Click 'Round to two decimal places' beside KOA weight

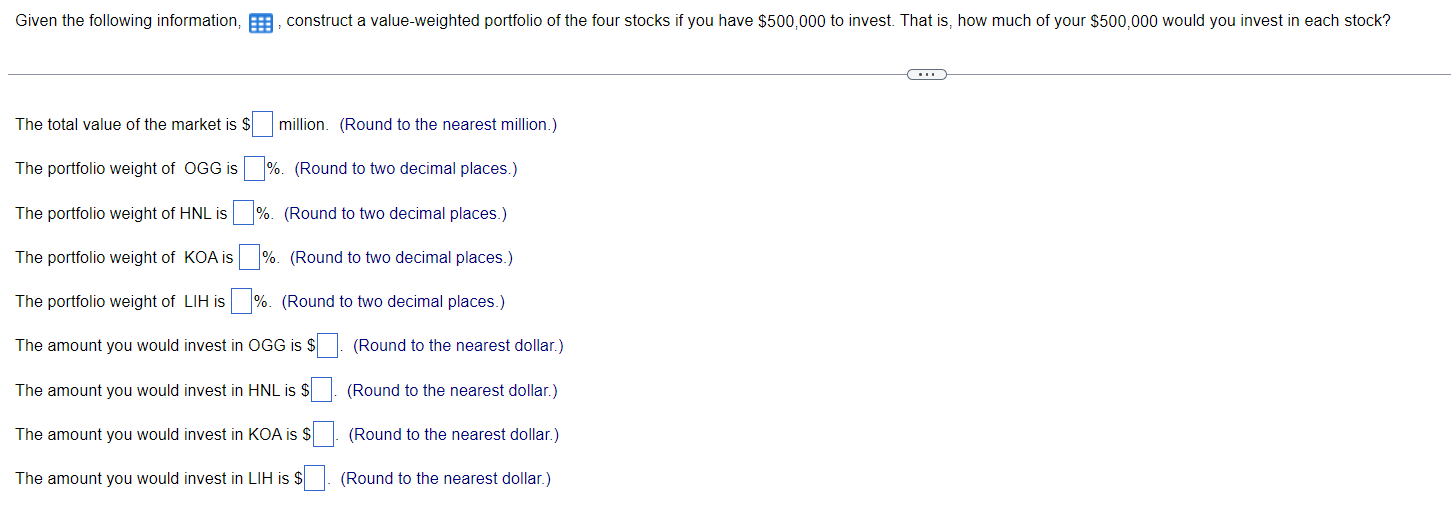click(402, 257)
